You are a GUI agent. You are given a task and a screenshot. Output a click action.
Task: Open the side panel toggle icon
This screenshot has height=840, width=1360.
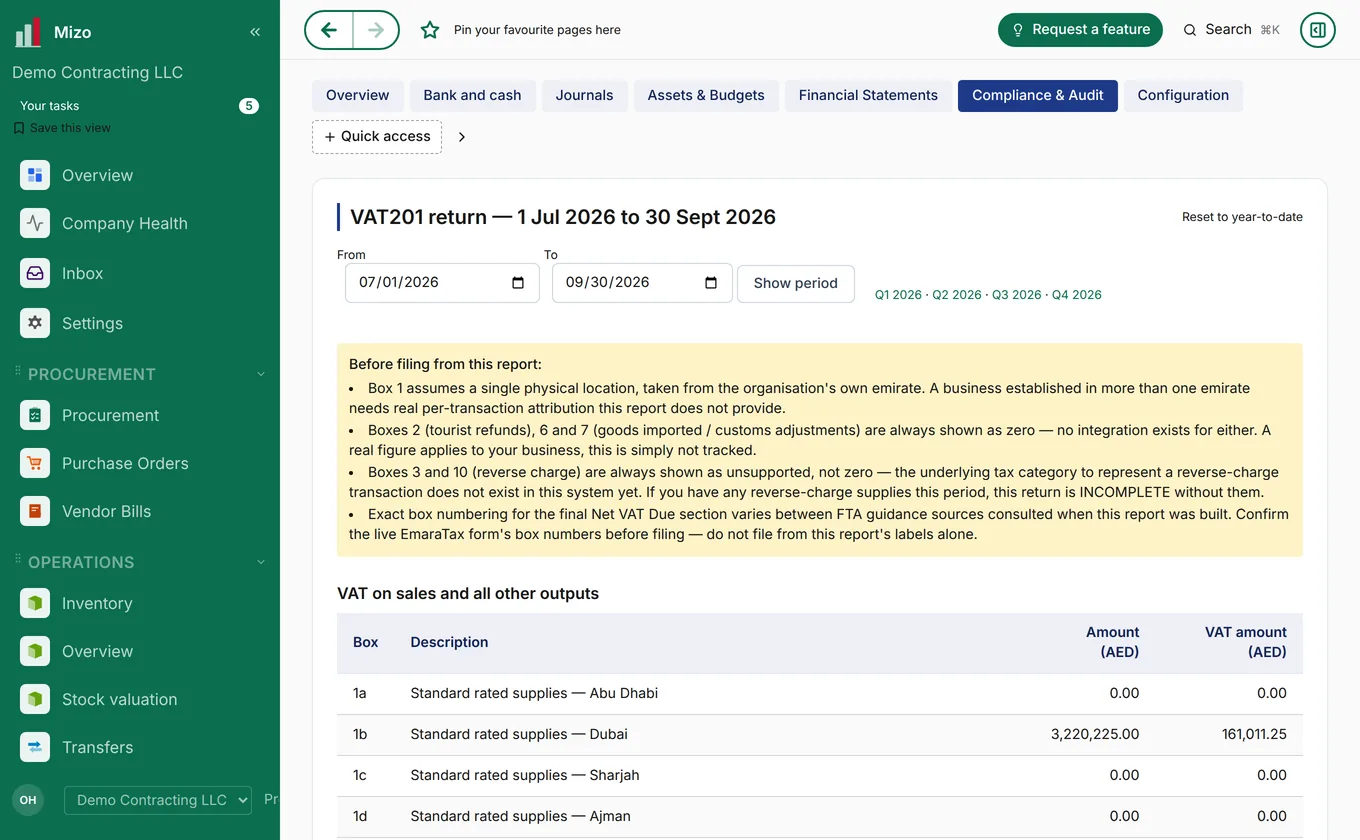pyautogui.click(x=1318, y=30)
